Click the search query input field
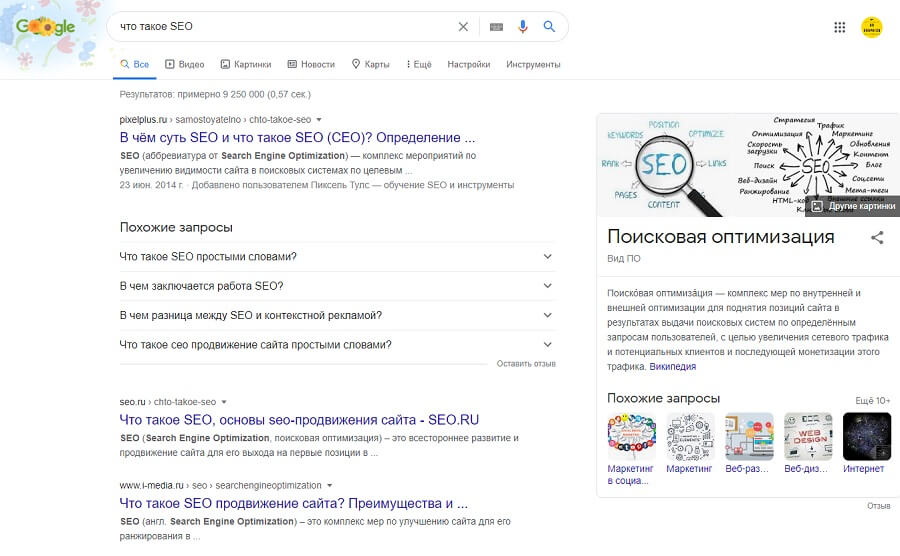This screenshot has width=900, height=556. pos(280,27)
